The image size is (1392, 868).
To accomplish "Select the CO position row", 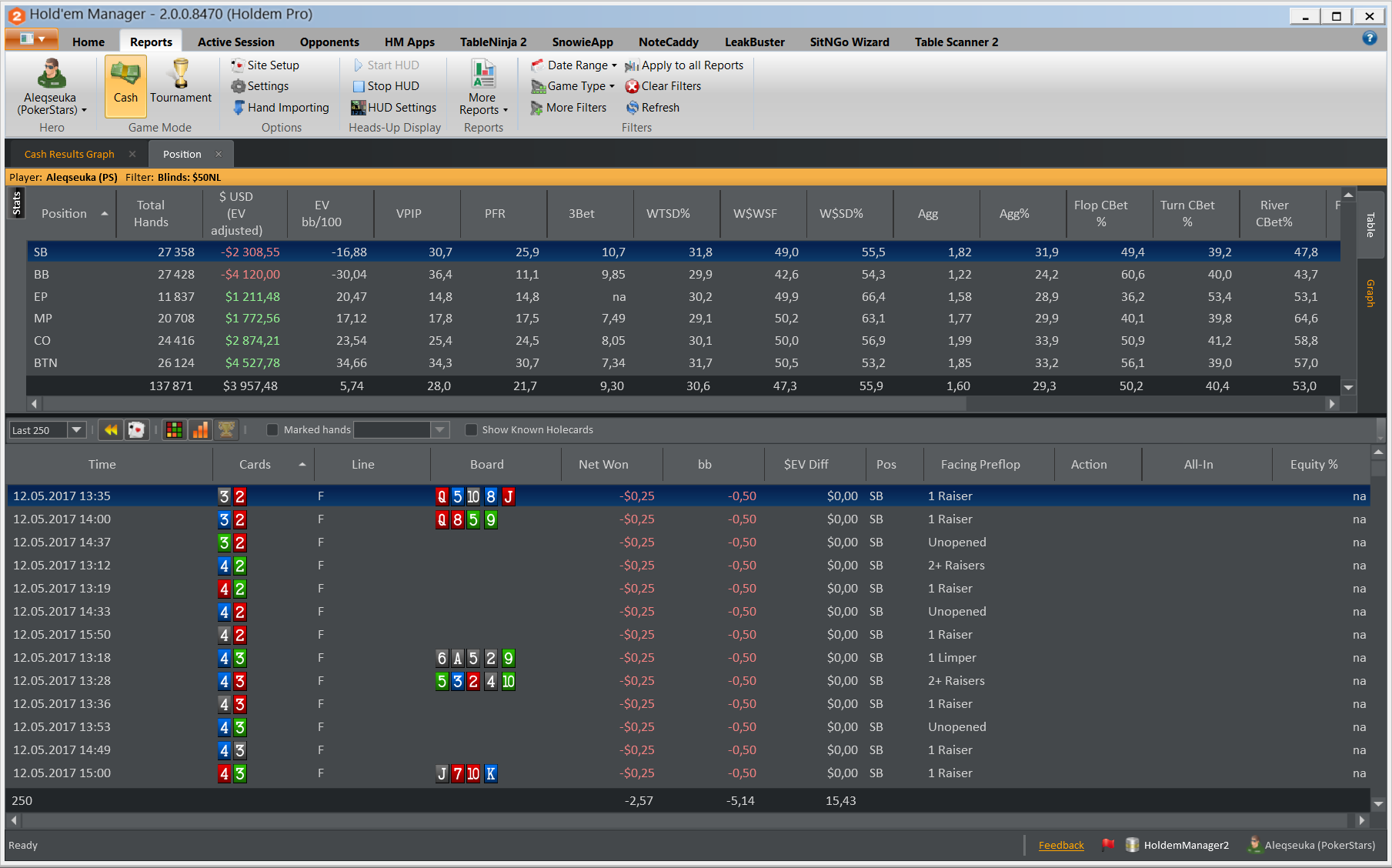I will 683,341.
